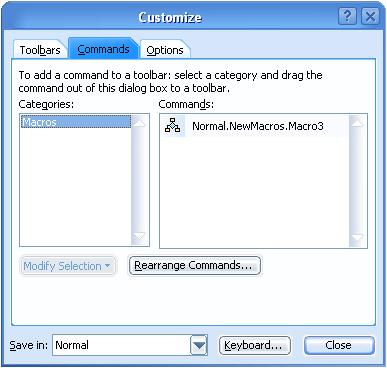The image size is (387, 368).
Task: Click the Modify Selection button
Action: pyautogui.click(x=67, y=266)
